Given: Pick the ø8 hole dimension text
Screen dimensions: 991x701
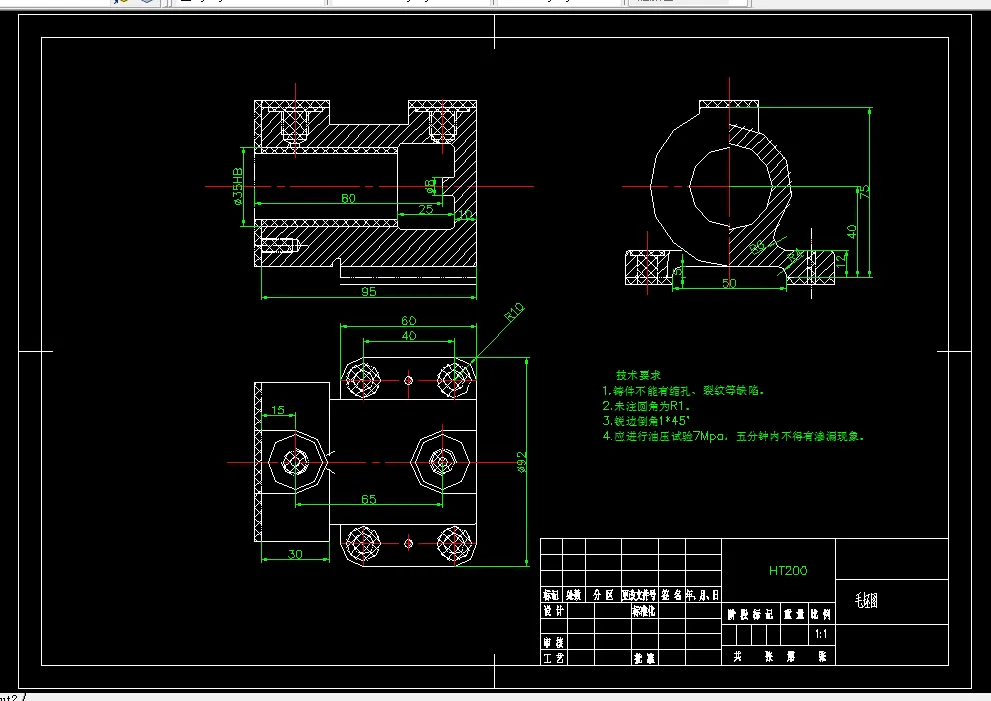Looking at the screenshot, I should click(430, 185).
